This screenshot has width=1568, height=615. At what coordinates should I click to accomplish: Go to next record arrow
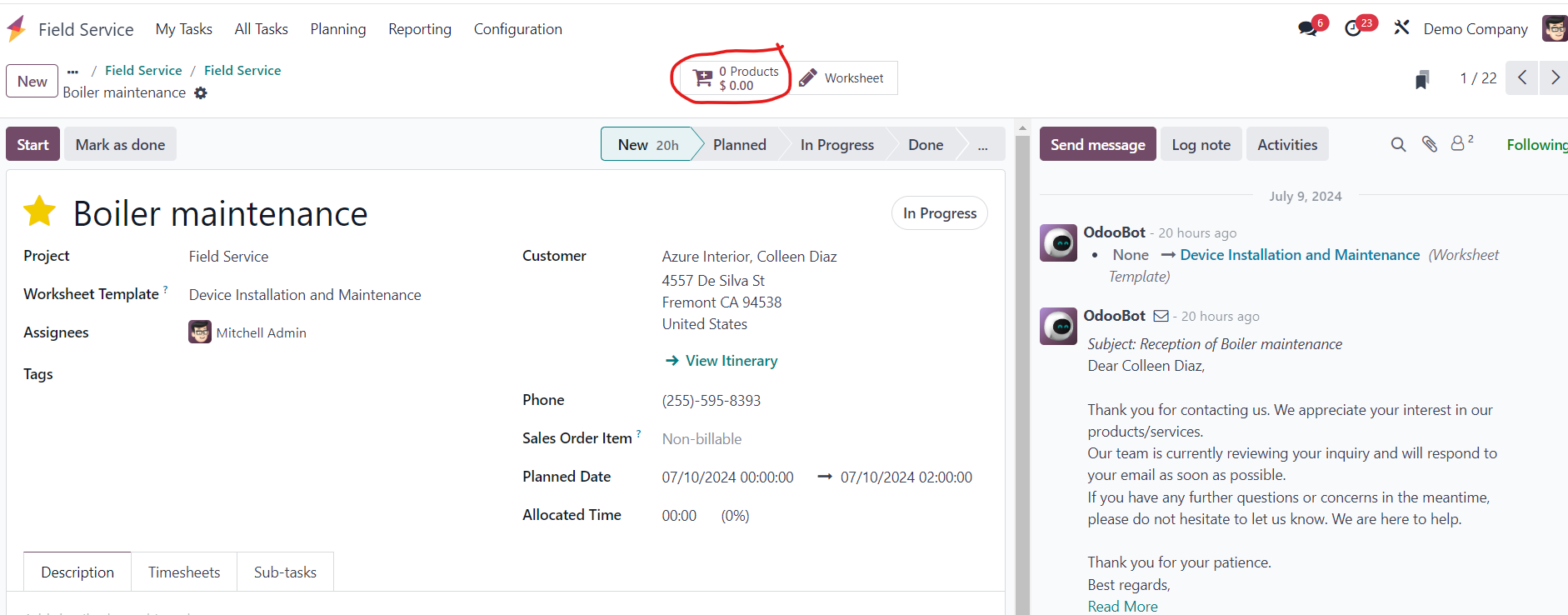point(1554,77)
